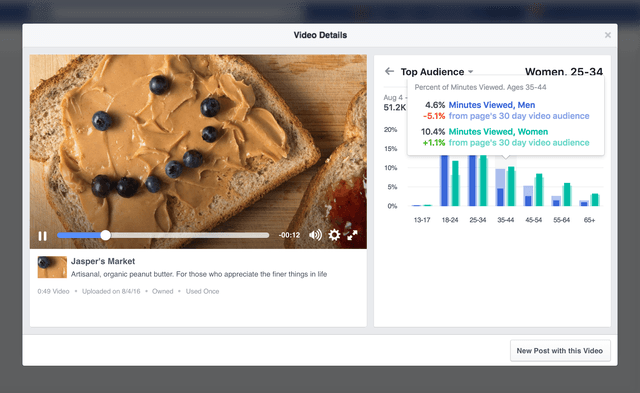Click New Post with this Video
The width and height of the screenshot is (640, 393).
tap(560, 351)
